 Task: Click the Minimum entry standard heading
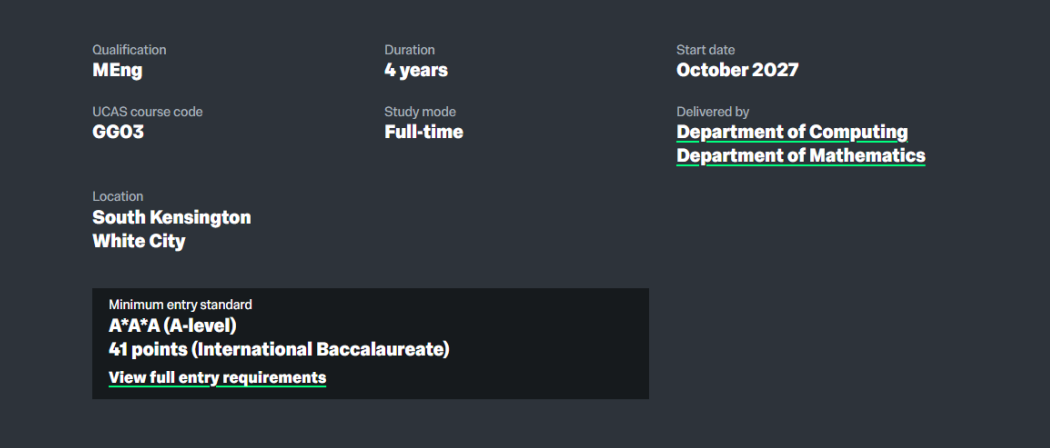click(180, 304)
